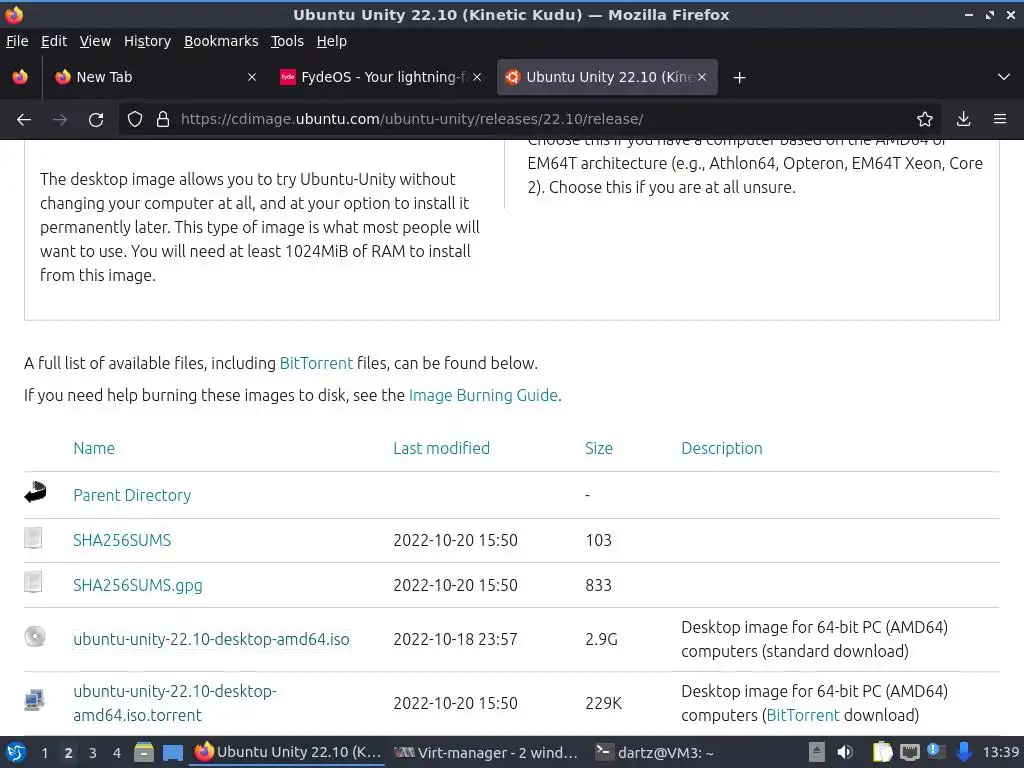Open file manager from taskbar
The height and width of the screenshot is (768, 1024).
(144, 752)
